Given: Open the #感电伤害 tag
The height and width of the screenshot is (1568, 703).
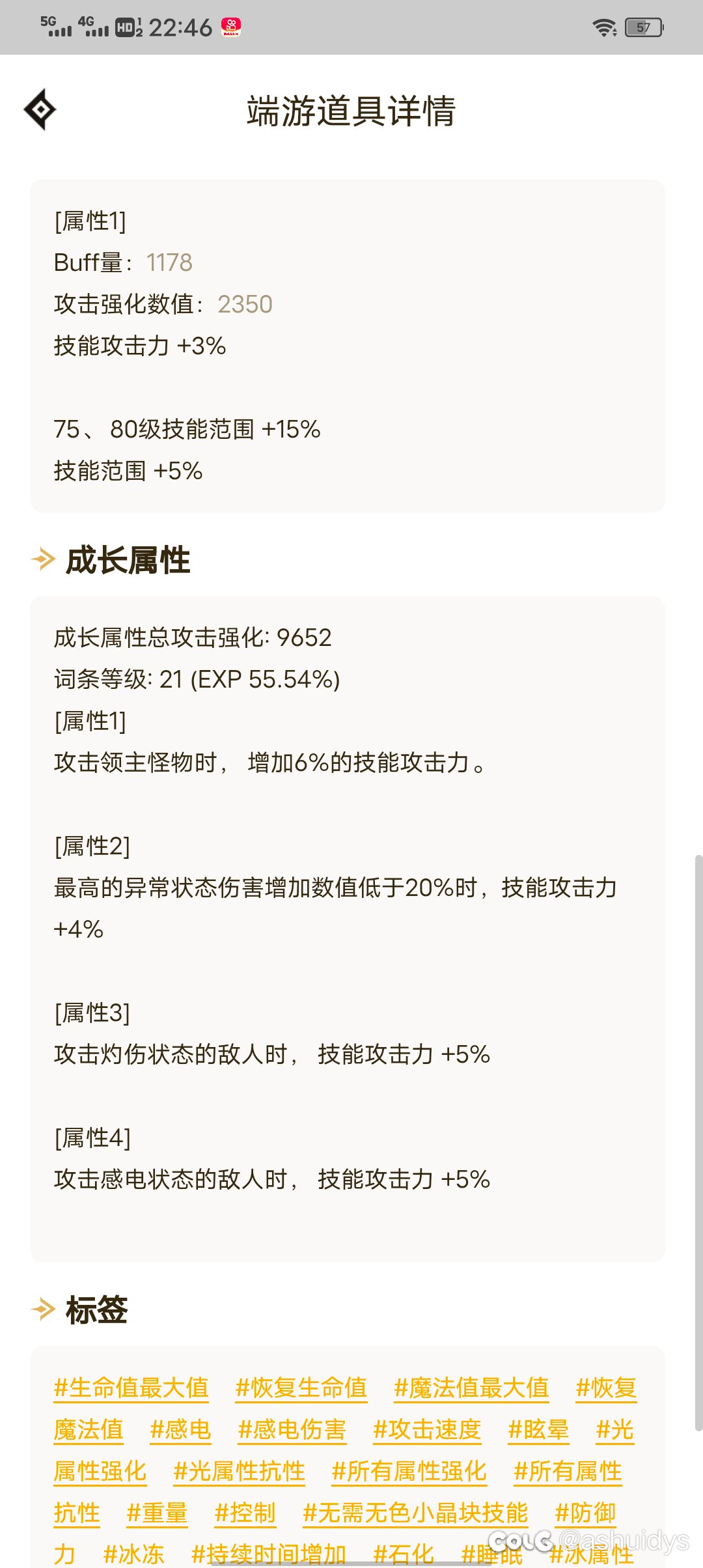Looking at the screenshot, I should click(x=292, y=1429).
